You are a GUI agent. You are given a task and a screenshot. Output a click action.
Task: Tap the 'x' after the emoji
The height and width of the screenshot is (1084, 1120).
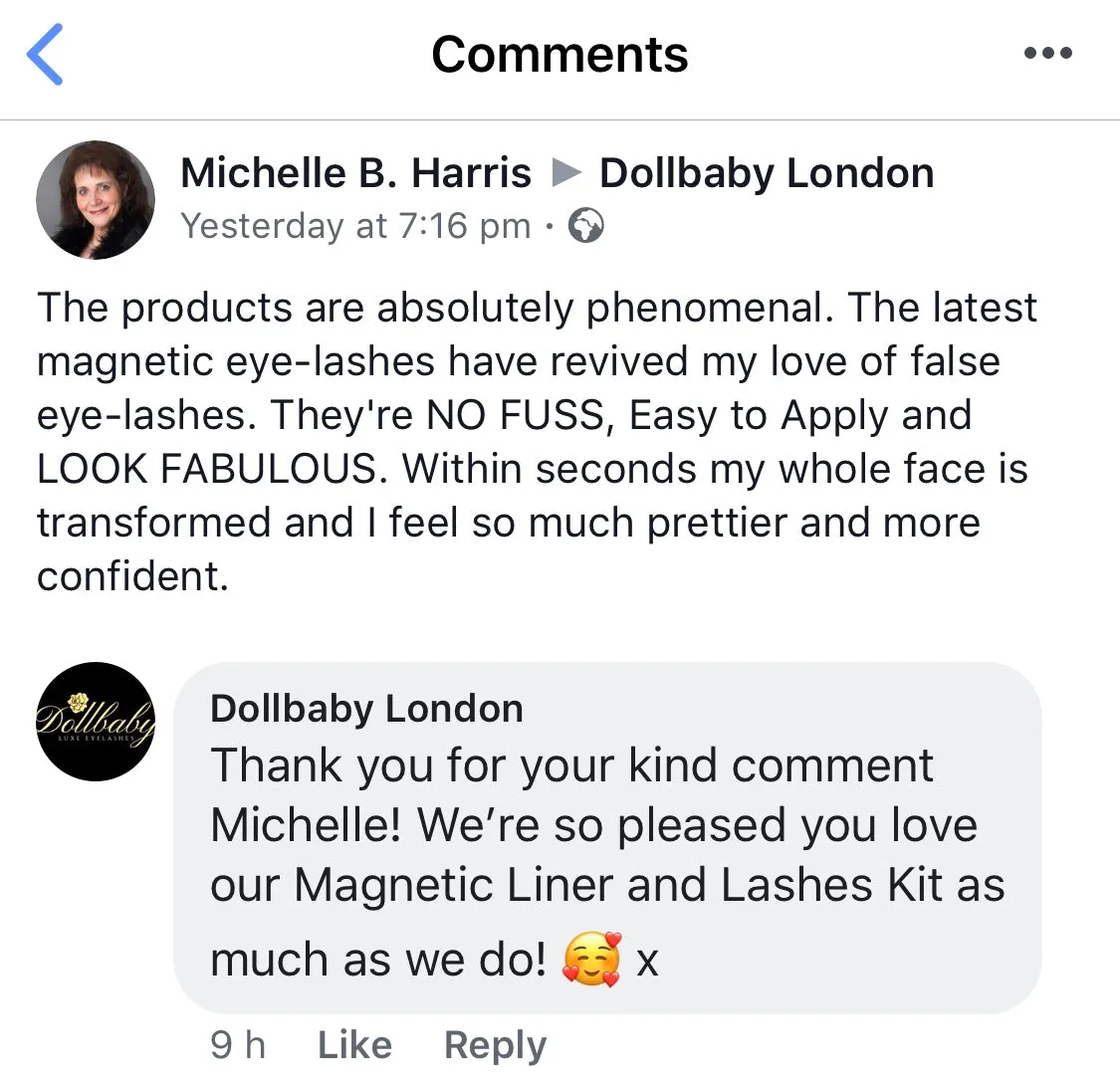[647, 962]
